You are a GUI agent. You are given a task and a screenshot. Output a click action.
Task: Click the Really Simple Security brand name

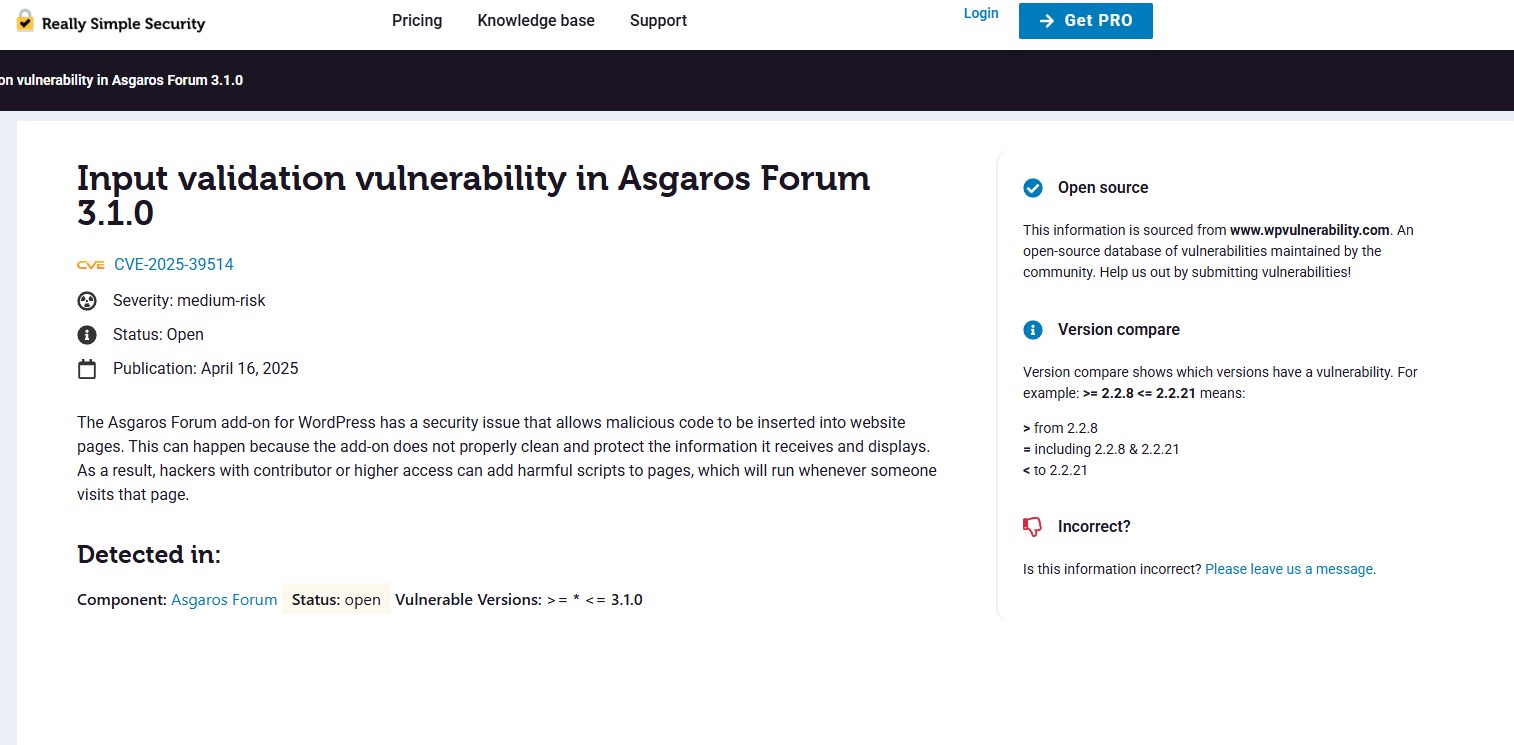click(x=123, y=24)
